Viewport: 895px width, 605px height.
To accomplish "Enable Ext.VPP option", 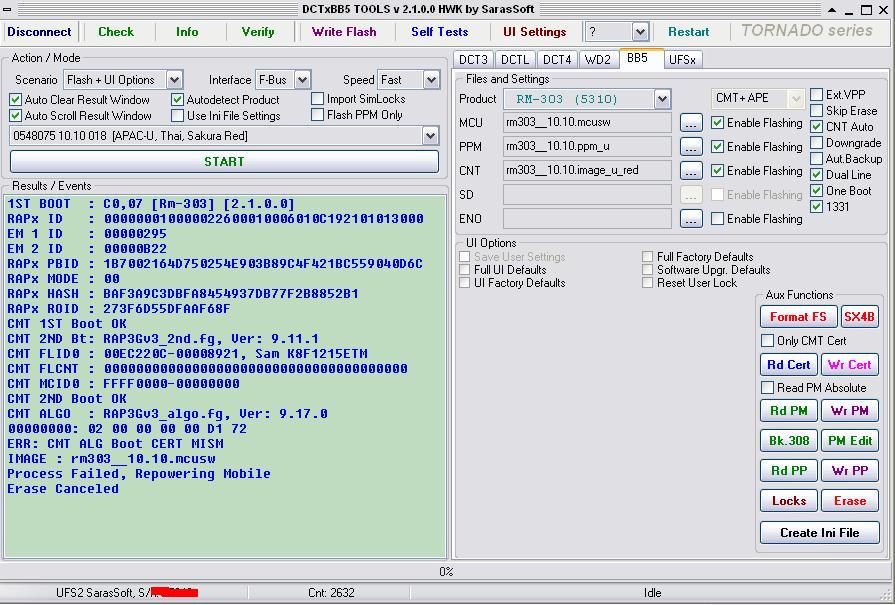I will click(817, 95).
